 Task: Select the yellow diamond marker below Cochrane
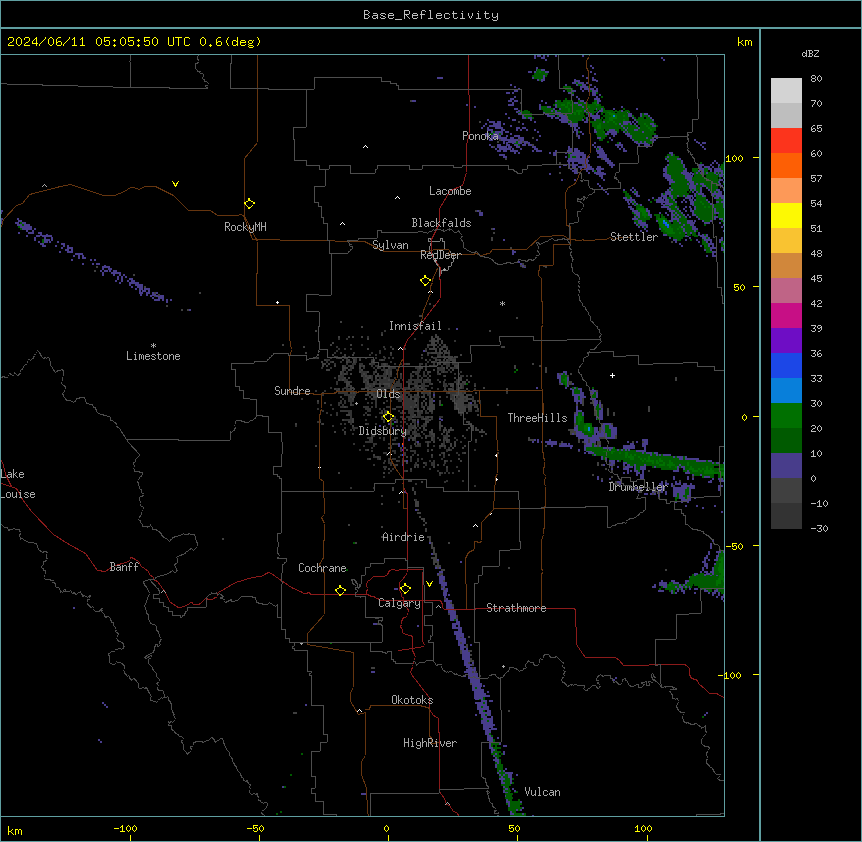pyautogui.click(x=340, y=590)
